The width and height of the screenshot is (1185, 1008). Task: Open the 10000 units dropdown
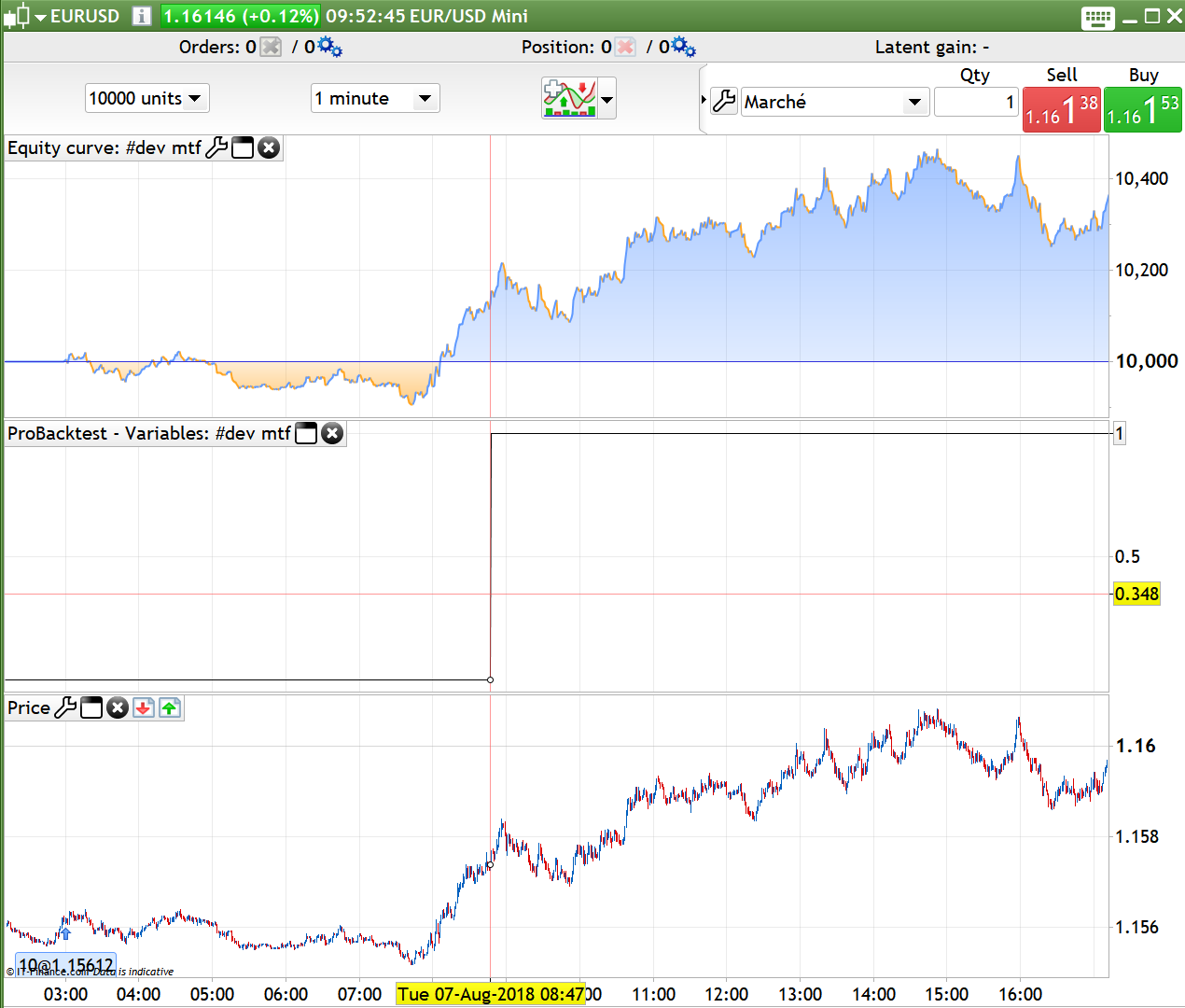(x=146, y=98)
